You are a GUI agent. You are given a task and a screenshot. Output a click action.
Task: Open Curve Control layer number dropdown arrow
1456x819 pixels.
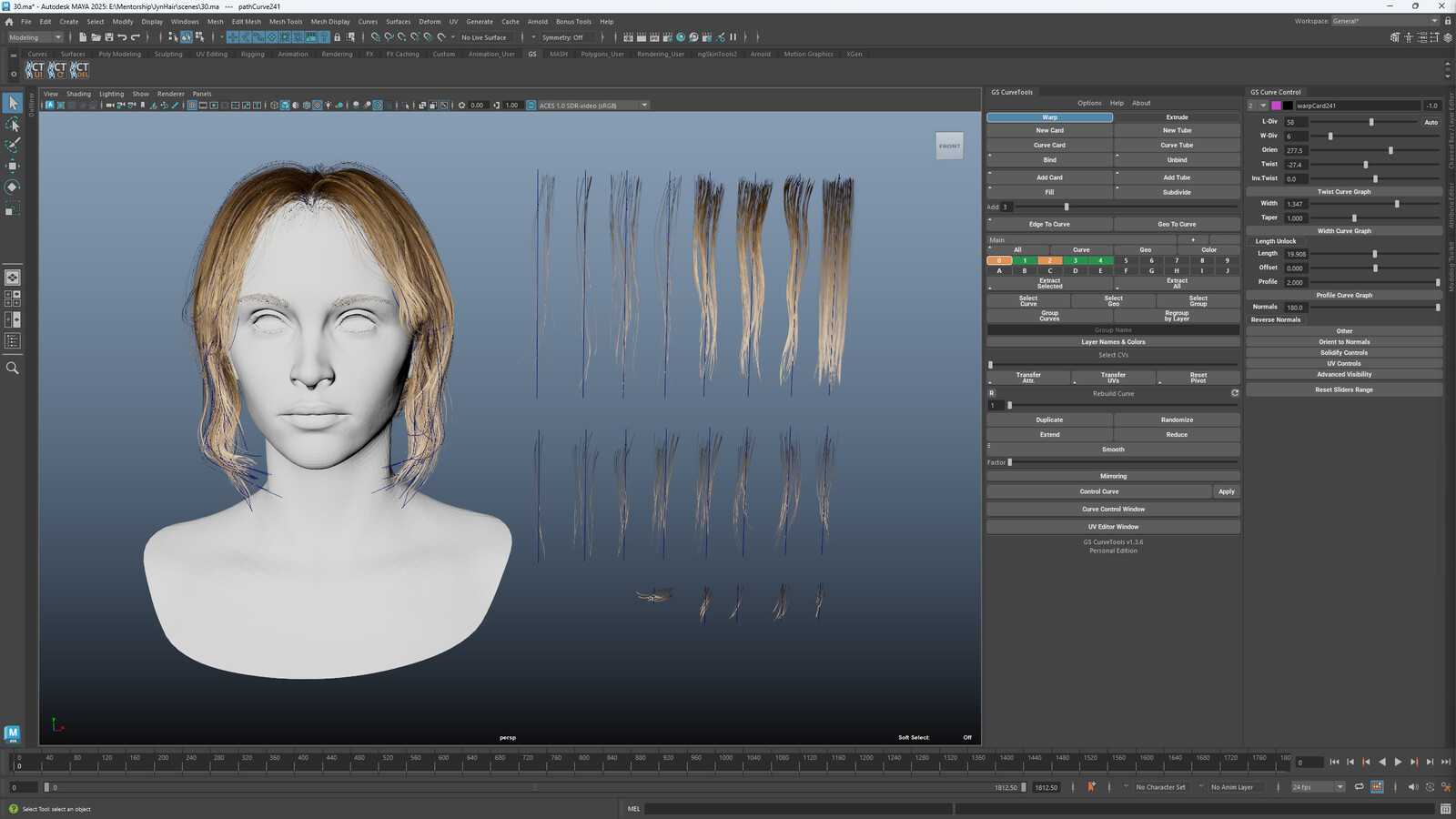pyautogui.click(x=1263, y=106)
